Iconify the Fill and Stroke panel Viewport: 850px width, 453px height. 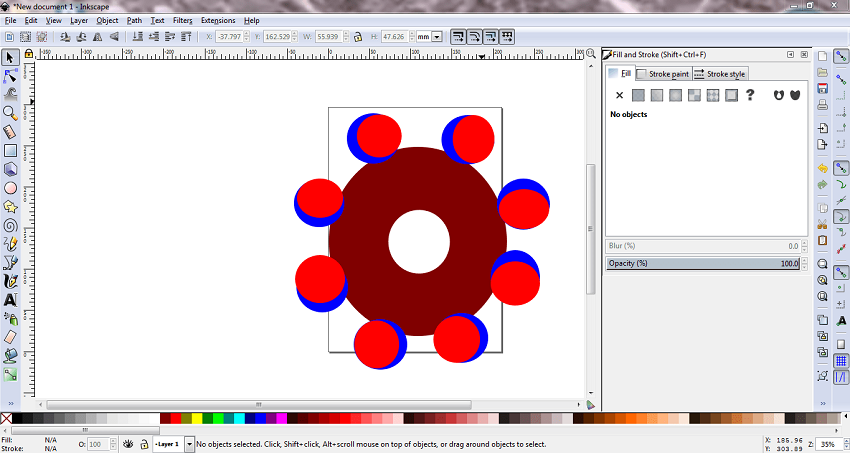pos(790,55)
